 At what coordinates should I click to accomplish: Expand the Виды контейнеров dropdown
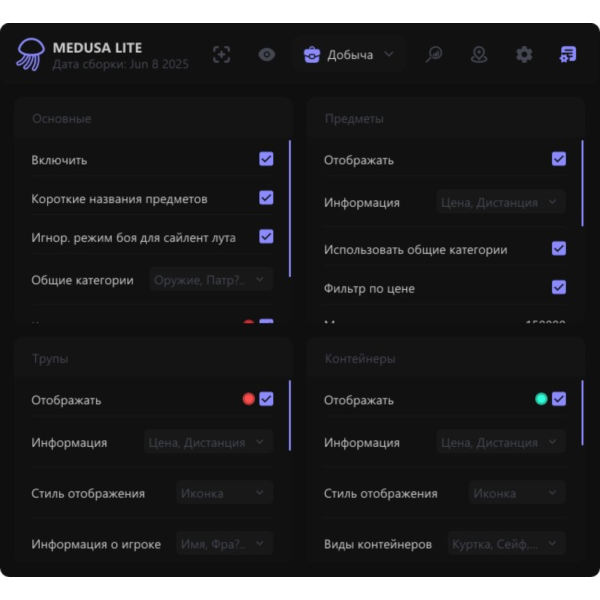[x=506, y=544]
